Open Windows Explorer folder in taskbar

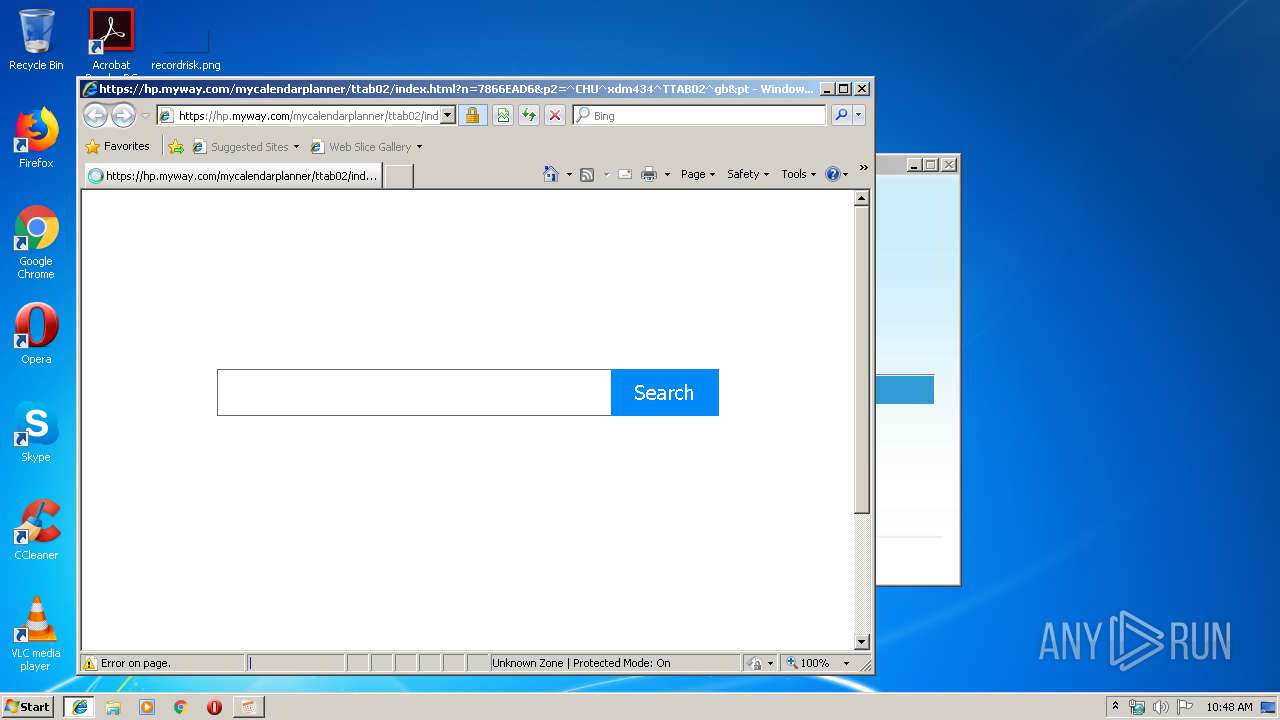[113, 707]
